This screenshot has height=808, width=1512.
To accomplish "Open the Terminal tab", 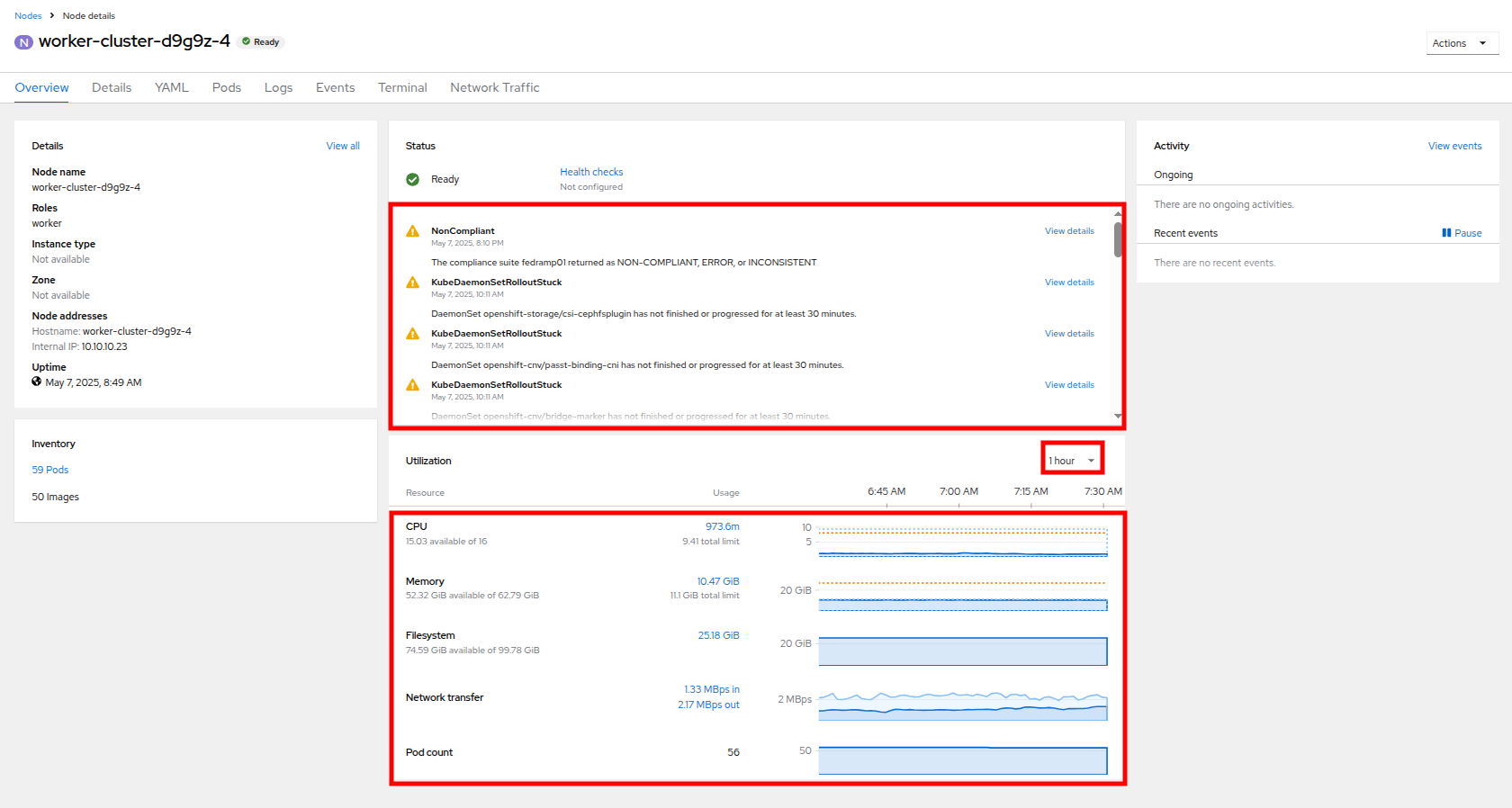I will click(402, 87).
